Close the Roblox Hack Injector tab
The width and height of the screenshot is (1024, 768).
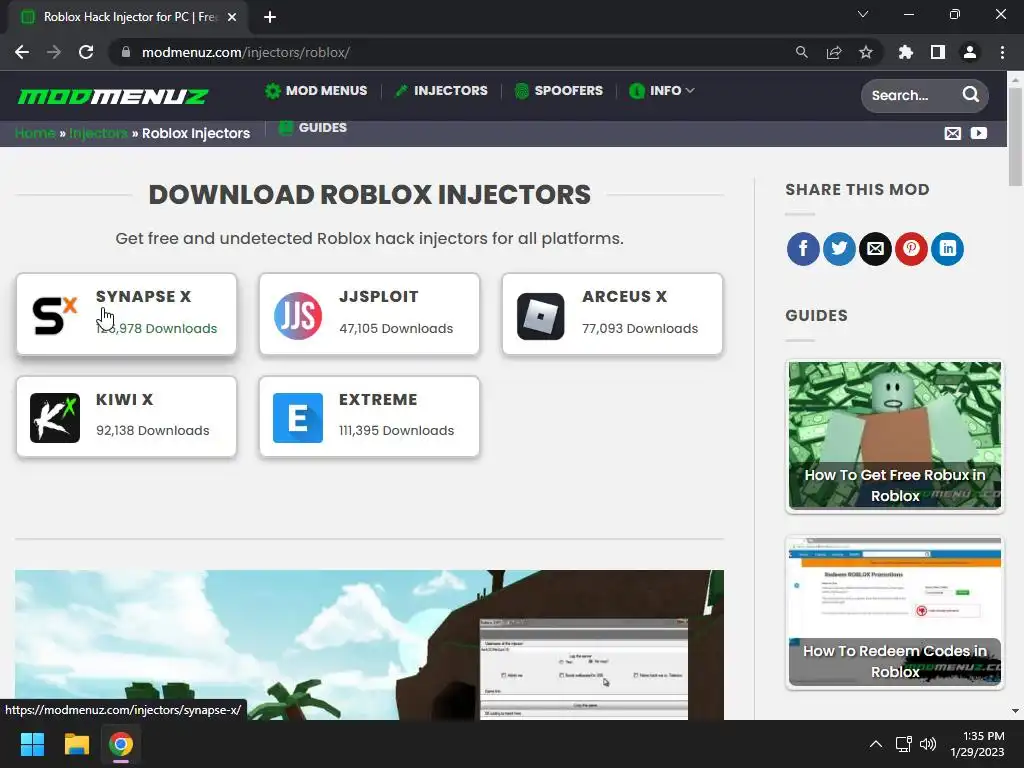point(232,17)
